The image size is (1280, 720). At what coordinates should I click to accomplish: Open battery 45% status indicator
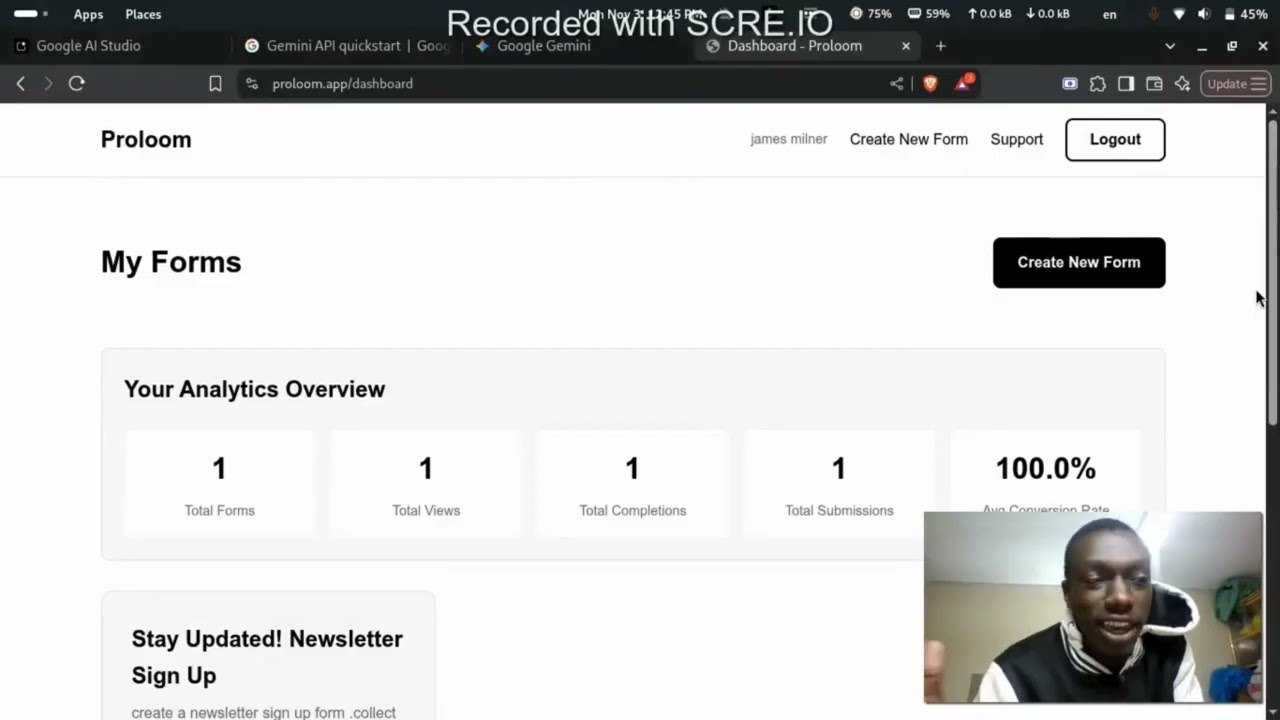1246,14
